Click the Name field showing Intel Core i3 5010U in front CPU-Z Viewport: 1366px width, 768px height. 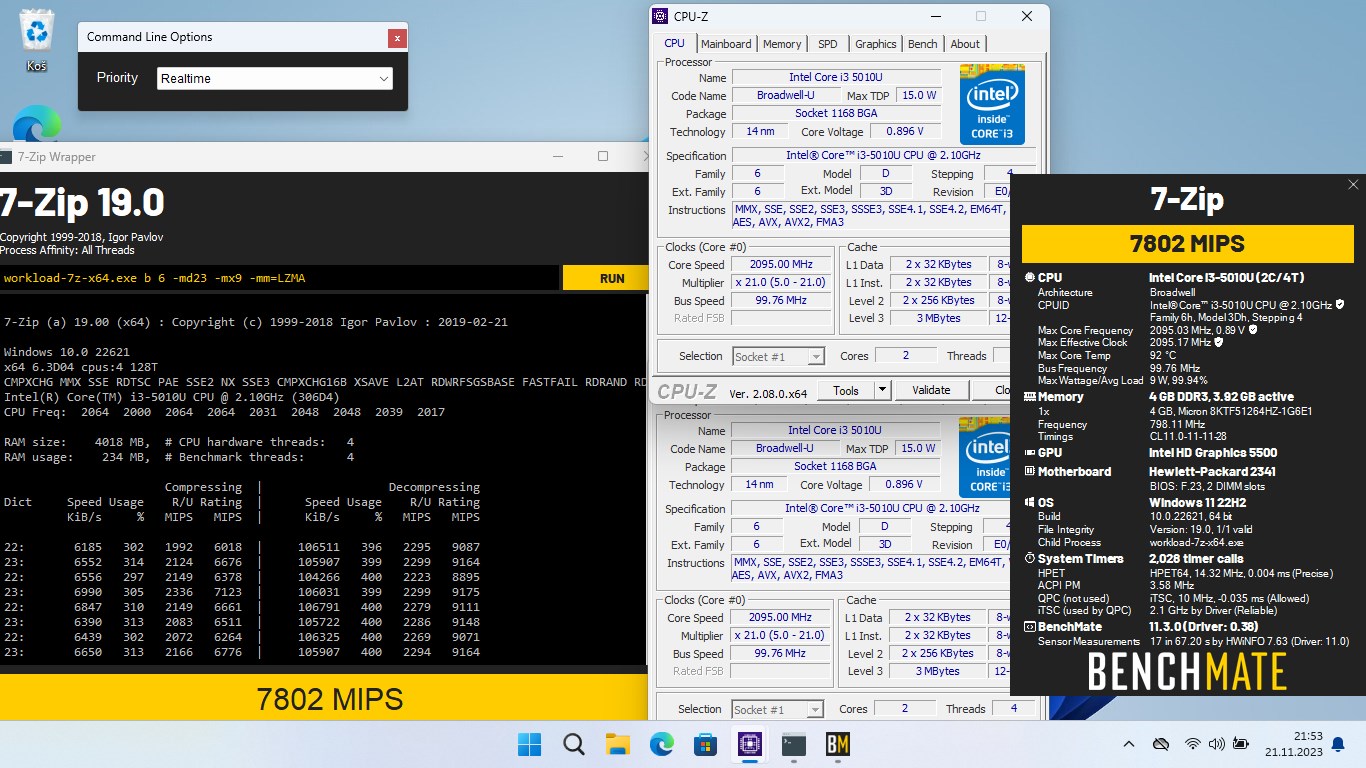[836, 77]
